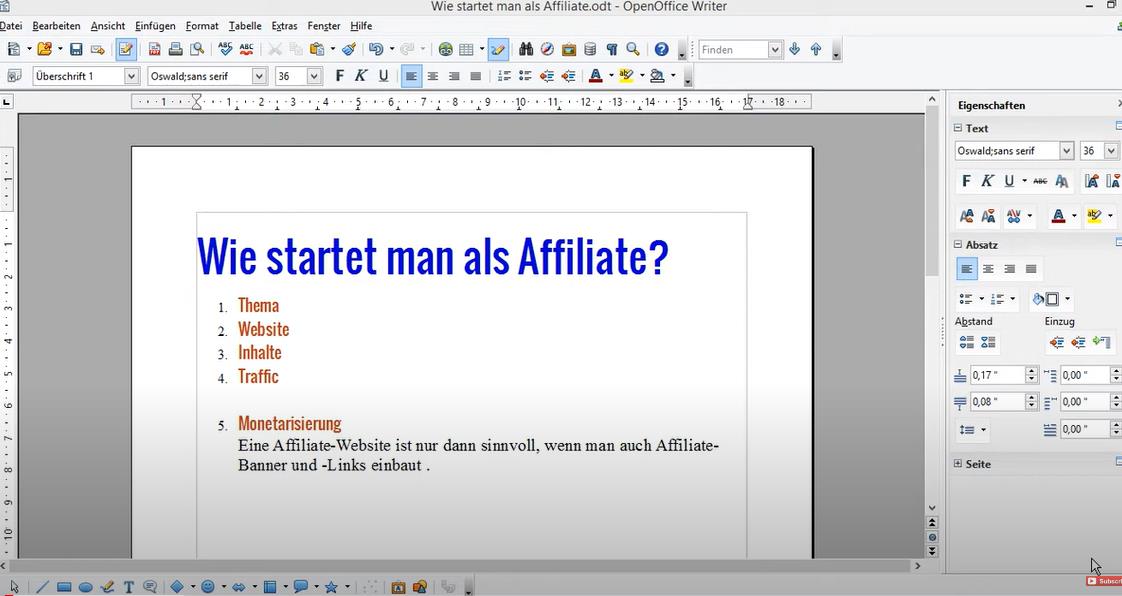Undo the last action
Screen dimensions: 1122x596
[376, 49]
